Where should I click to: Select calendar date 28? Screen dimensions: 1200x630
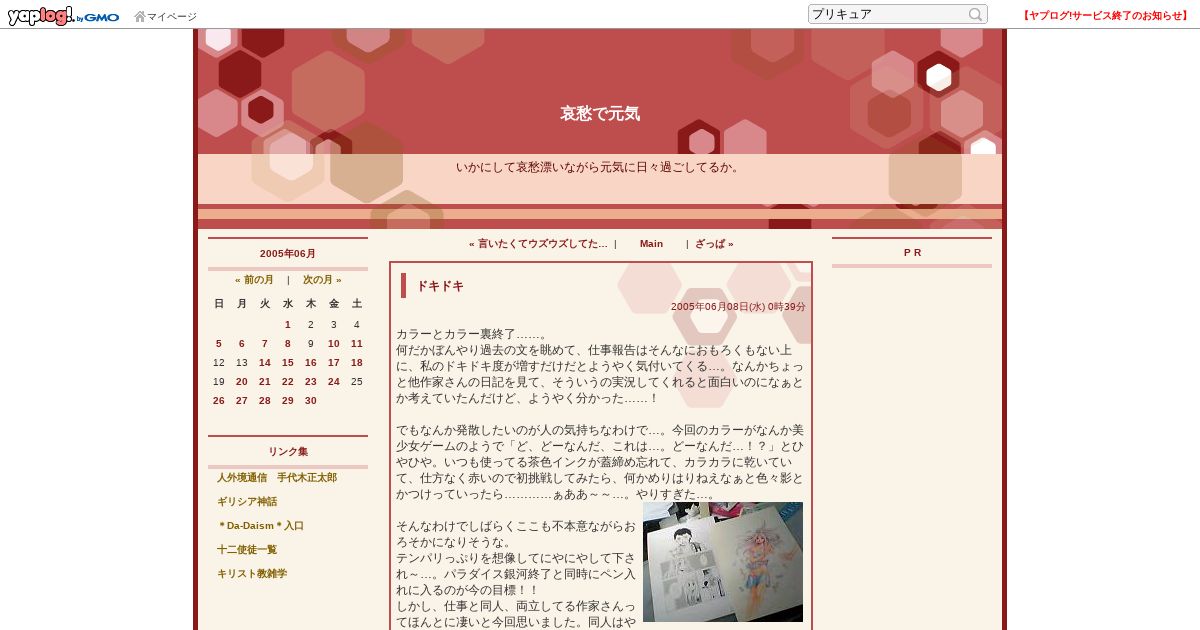point(265,401)
